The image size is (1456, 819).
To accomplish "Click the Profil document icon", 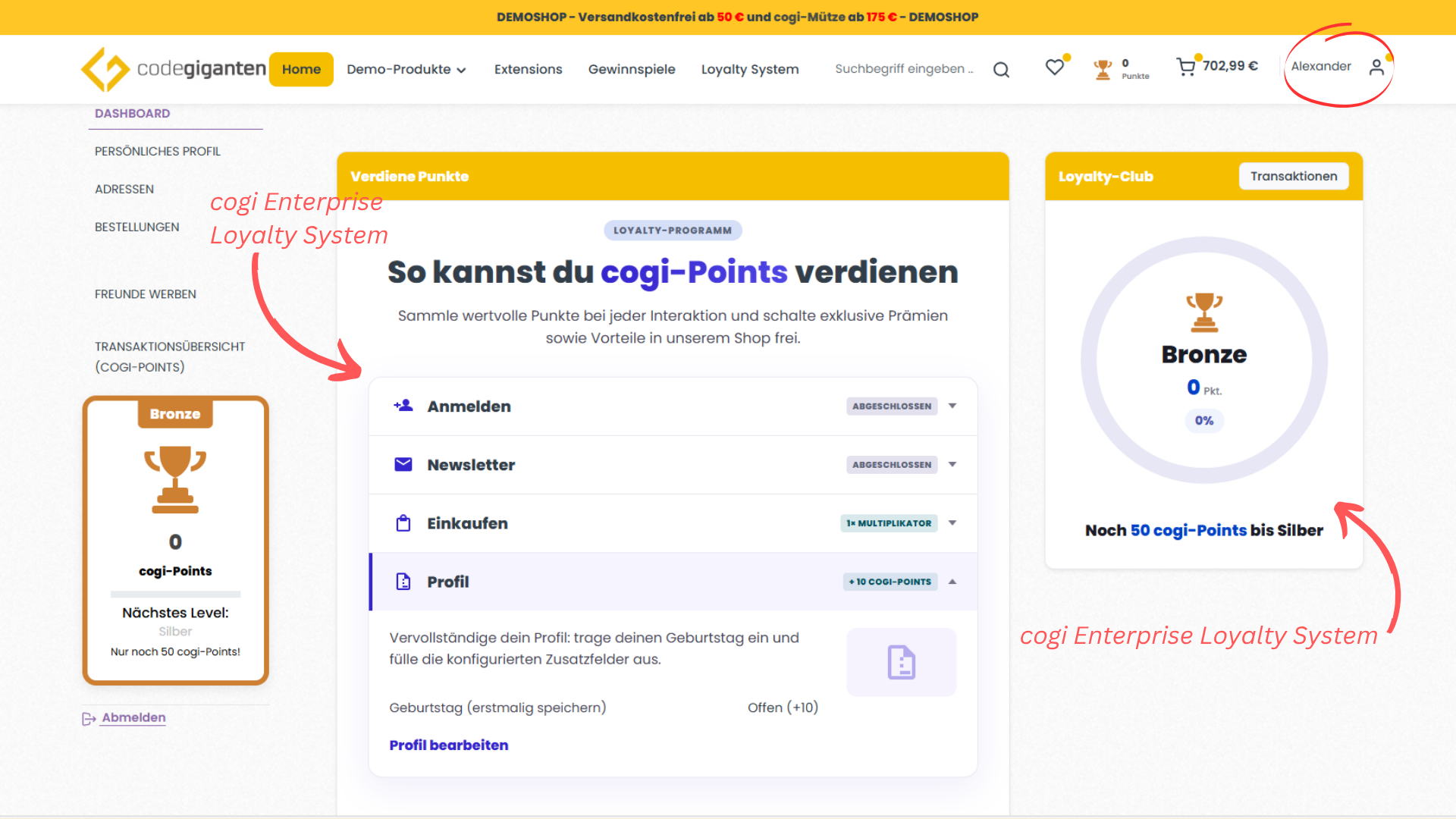I will 403,582.
